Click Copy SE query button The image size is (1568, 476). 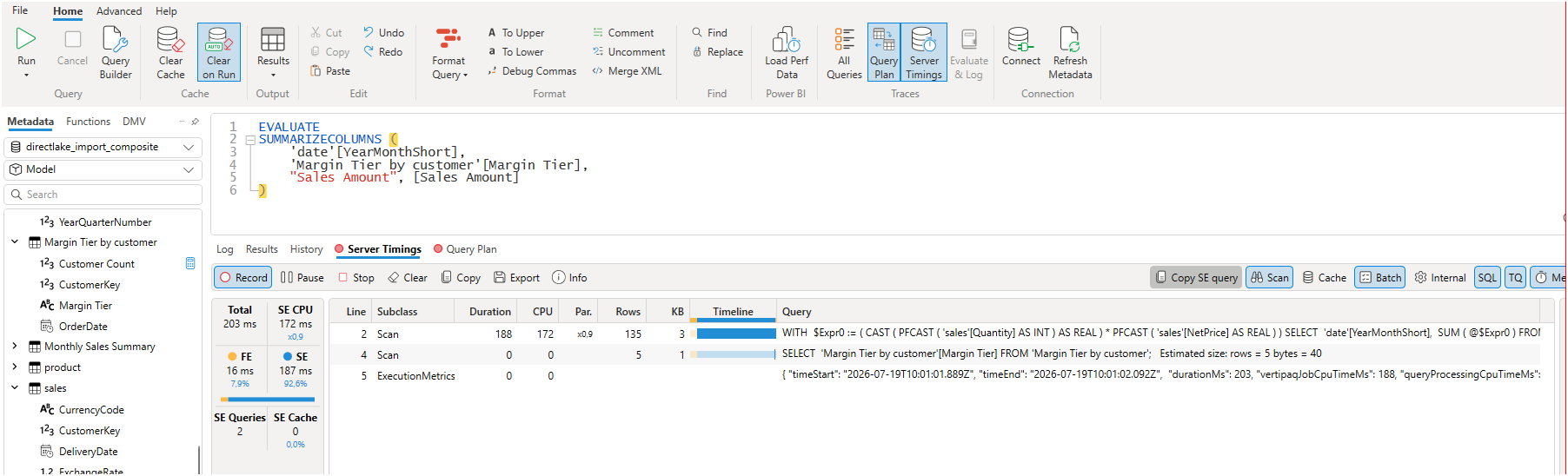click(1197, 278)
